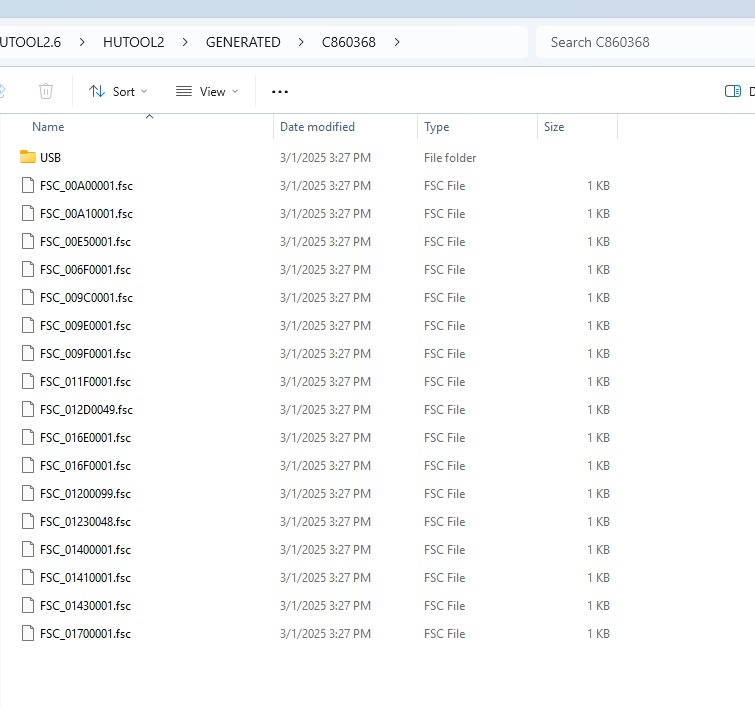This screenshot has width=755, height=708.
Task: Select the file icon of FSC_016F0001.fsc
Action: coord(28,465)
